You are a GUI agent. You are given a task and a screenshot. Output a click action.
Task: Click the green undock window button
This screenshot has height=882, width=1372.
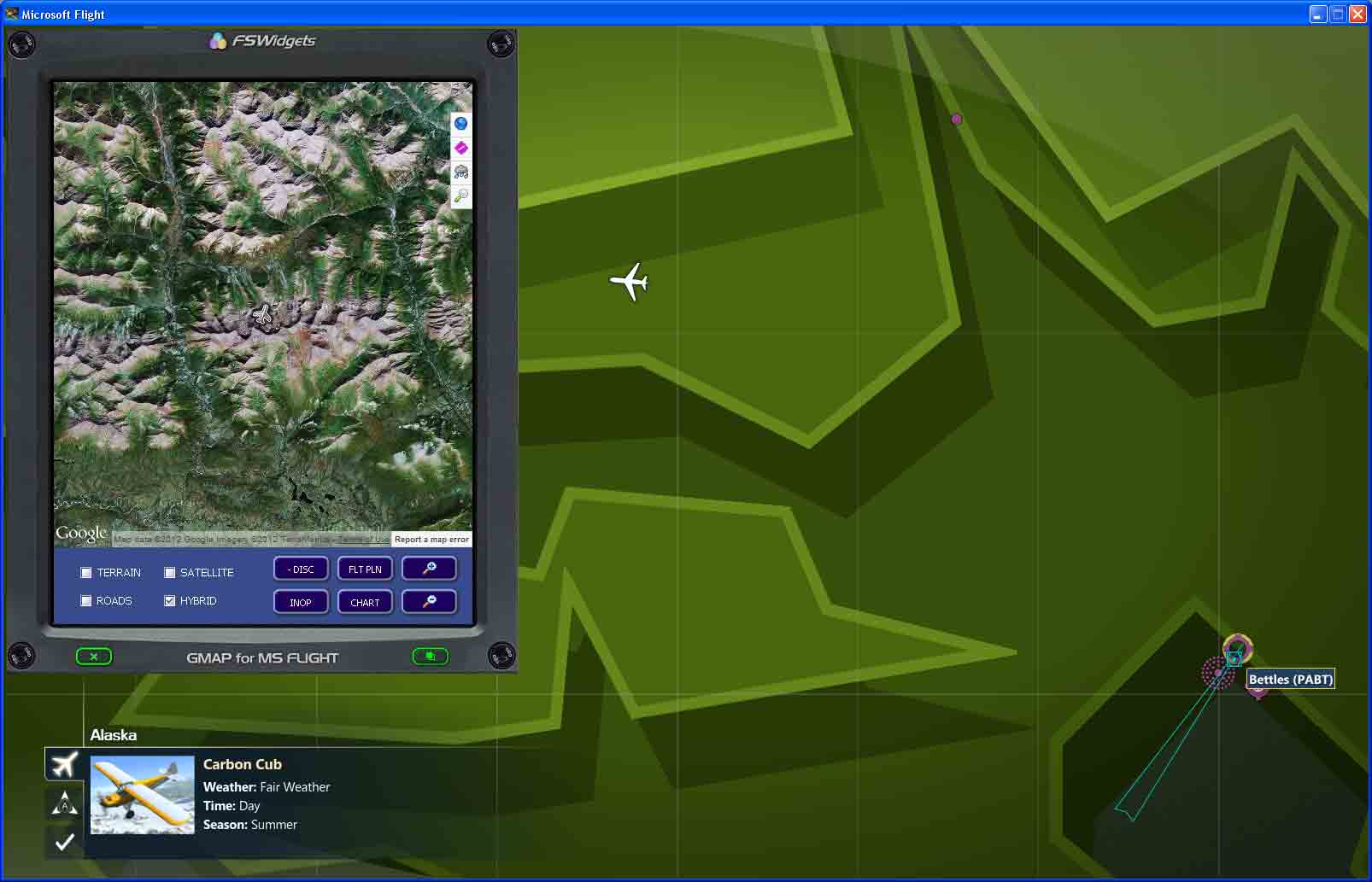[431, 657]
